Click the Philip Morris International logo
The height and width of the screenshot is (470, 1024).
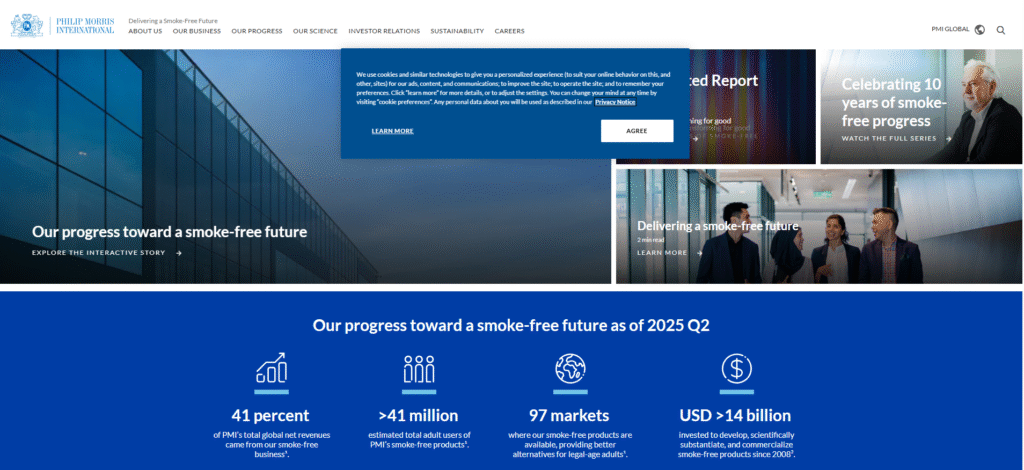[x=63, y=25]
